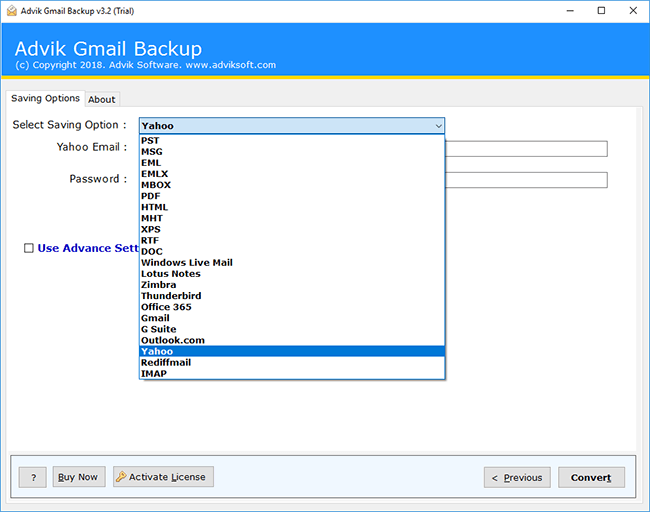Choose MSG from the saving options list
Viewport: 650px width, 512px height.
(x=292, y=152)
